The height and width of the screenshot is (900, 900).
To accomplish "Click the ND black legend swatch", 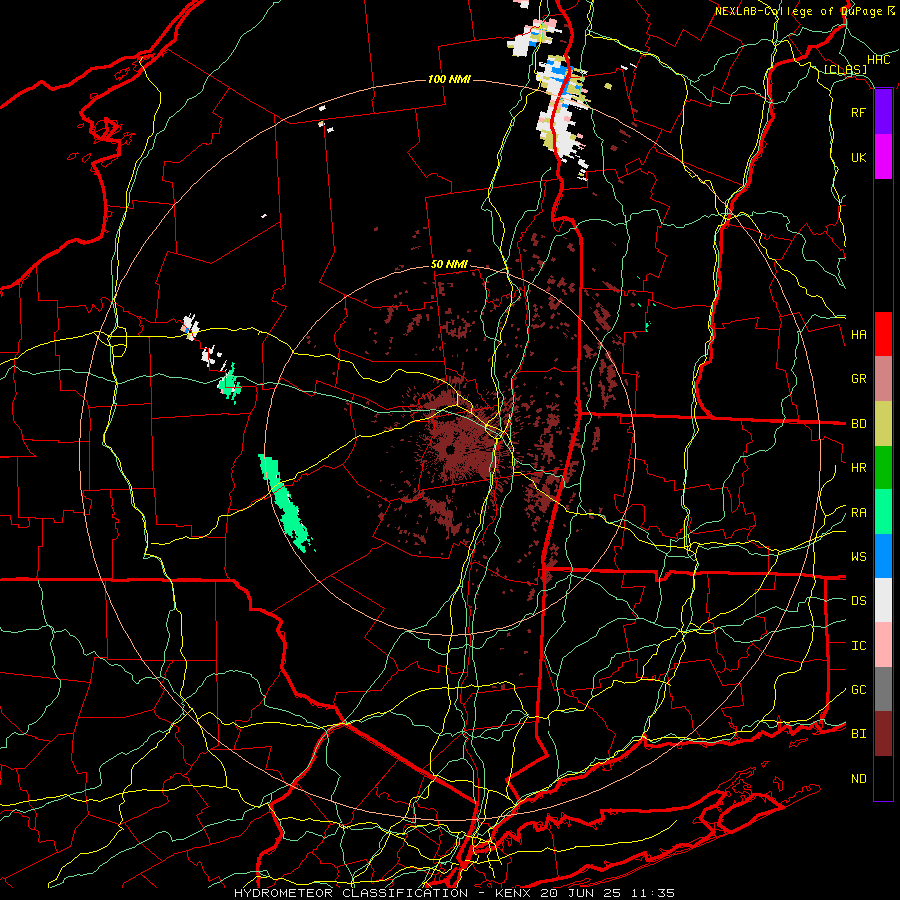I will pos(883,778).
